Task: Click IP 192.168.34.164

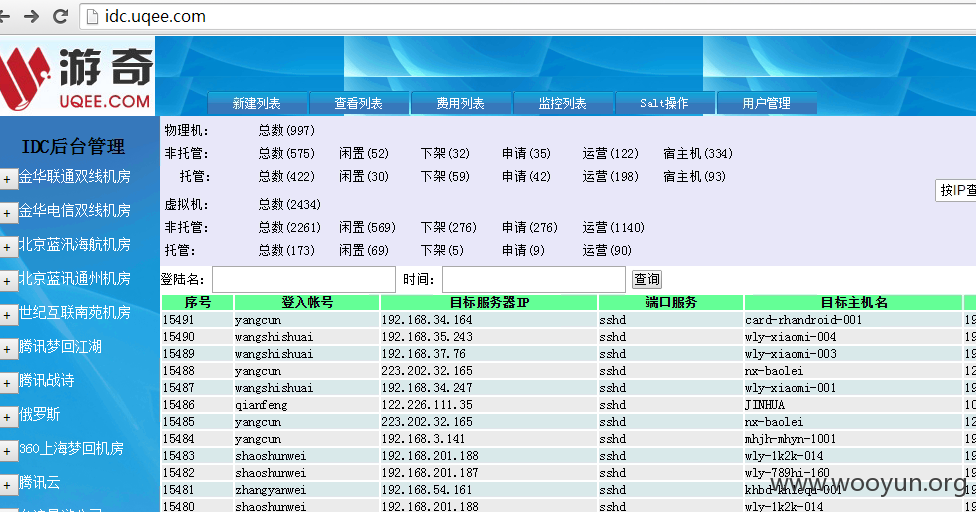Action: 427,320
